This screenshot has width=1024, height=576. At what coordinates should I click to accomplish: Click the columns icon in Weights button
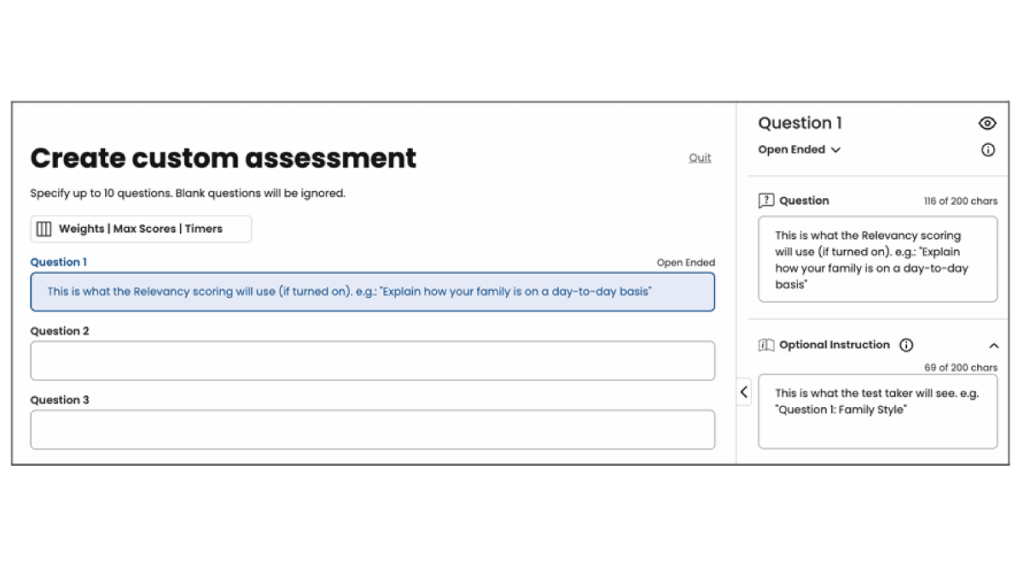coord(44,229)
